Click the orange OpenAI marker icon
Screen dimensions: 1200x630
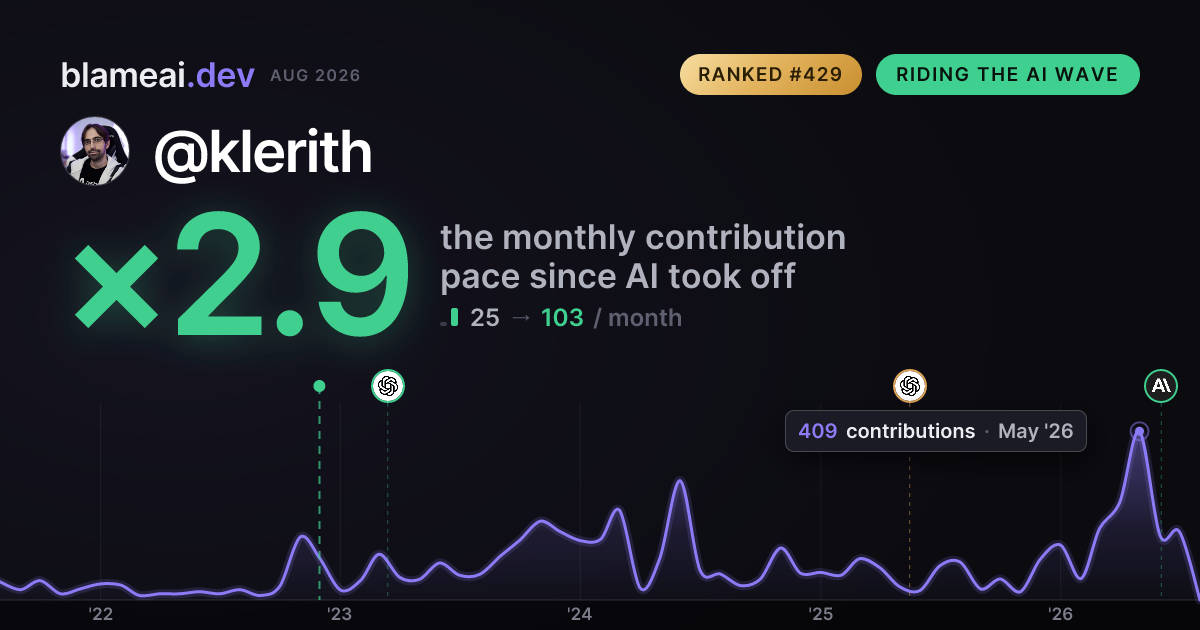tap(909, 385)
